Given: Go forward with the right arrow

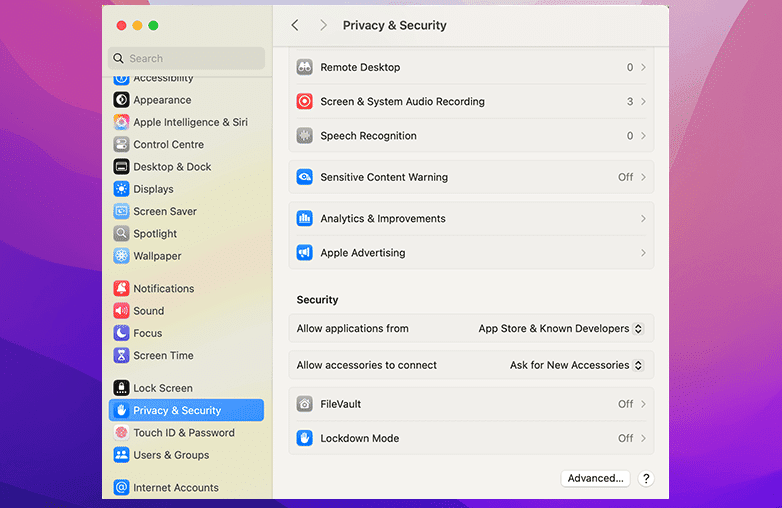Looking at the screenshot, I should coord(323,25).
